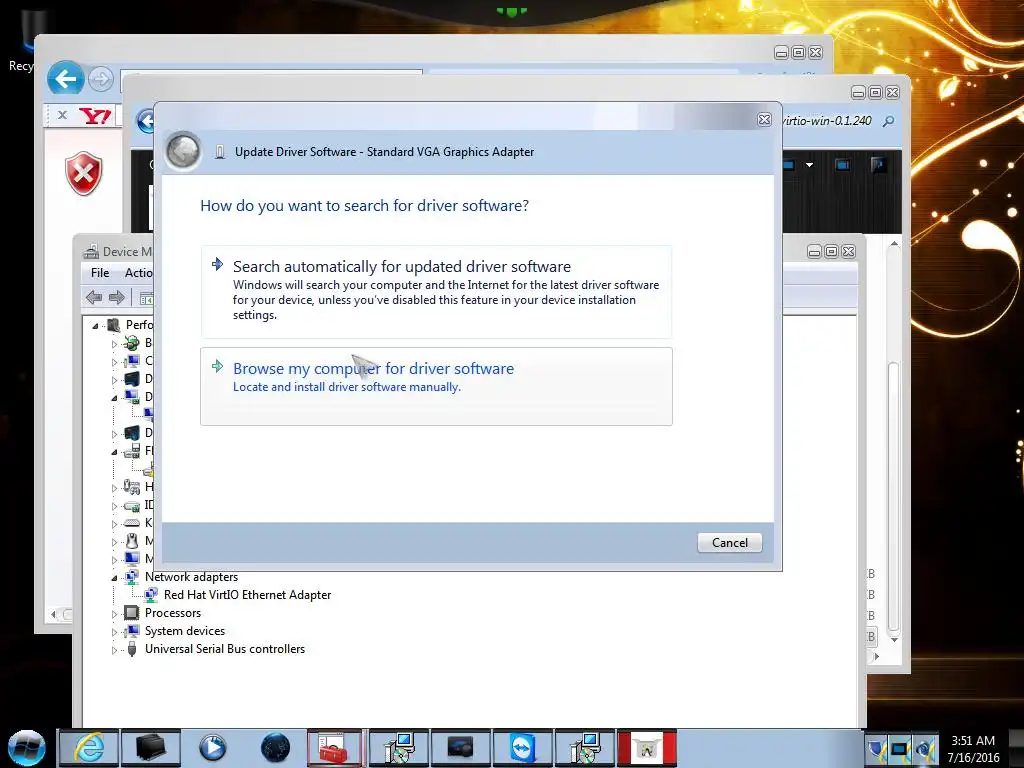Click the volume speaker tray icon
Screen dimensions: 1024x768
coord(925,749)
